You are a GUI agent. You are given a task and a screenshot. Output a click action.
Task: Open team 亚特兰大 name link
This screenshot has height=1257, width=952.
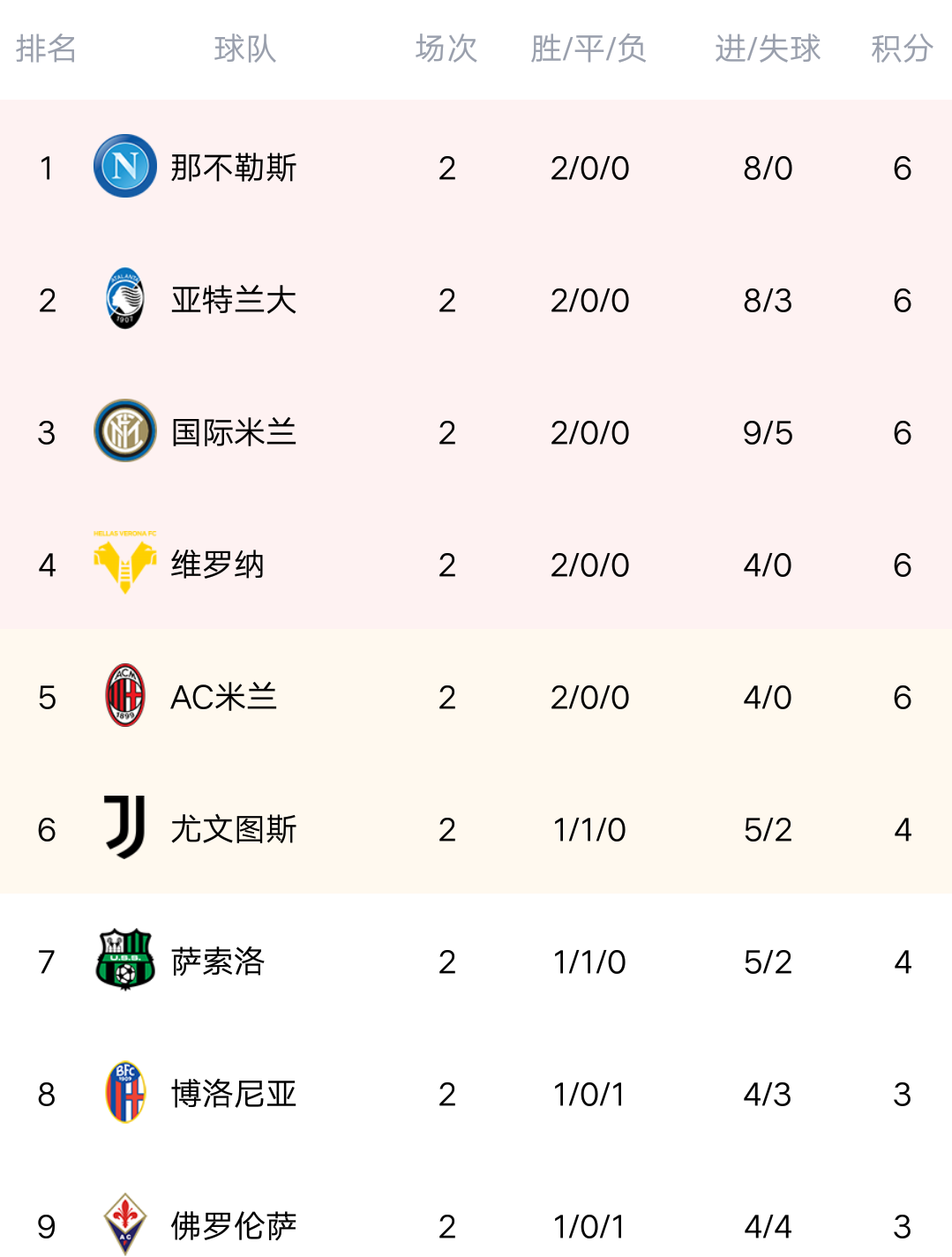pyautogui.click(x=234, y=300)
